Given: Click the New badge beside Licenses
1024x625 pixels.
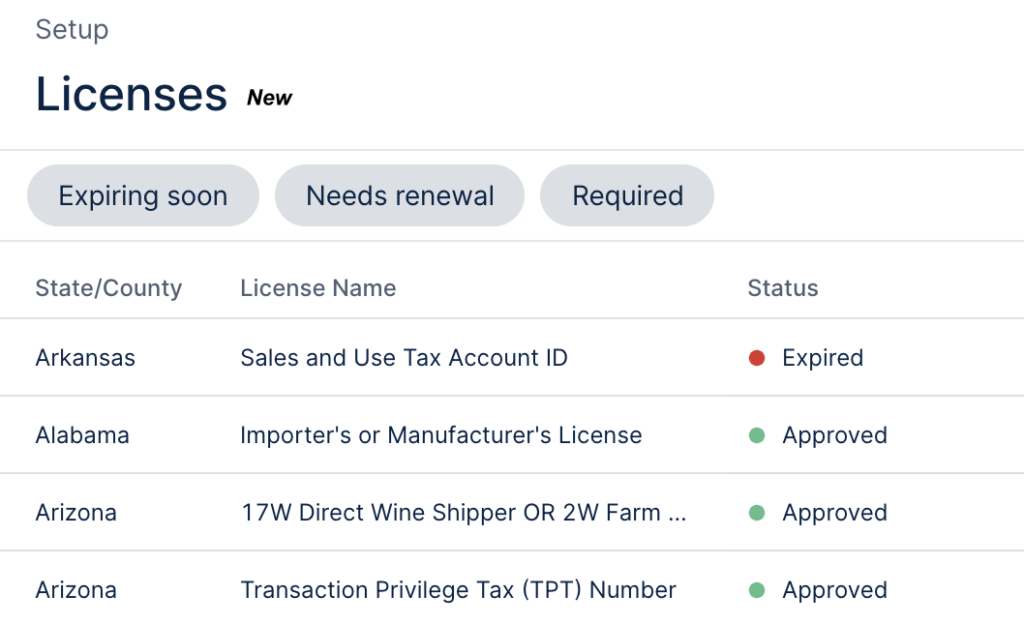Looking at the screenshot, I should (270, 98).
